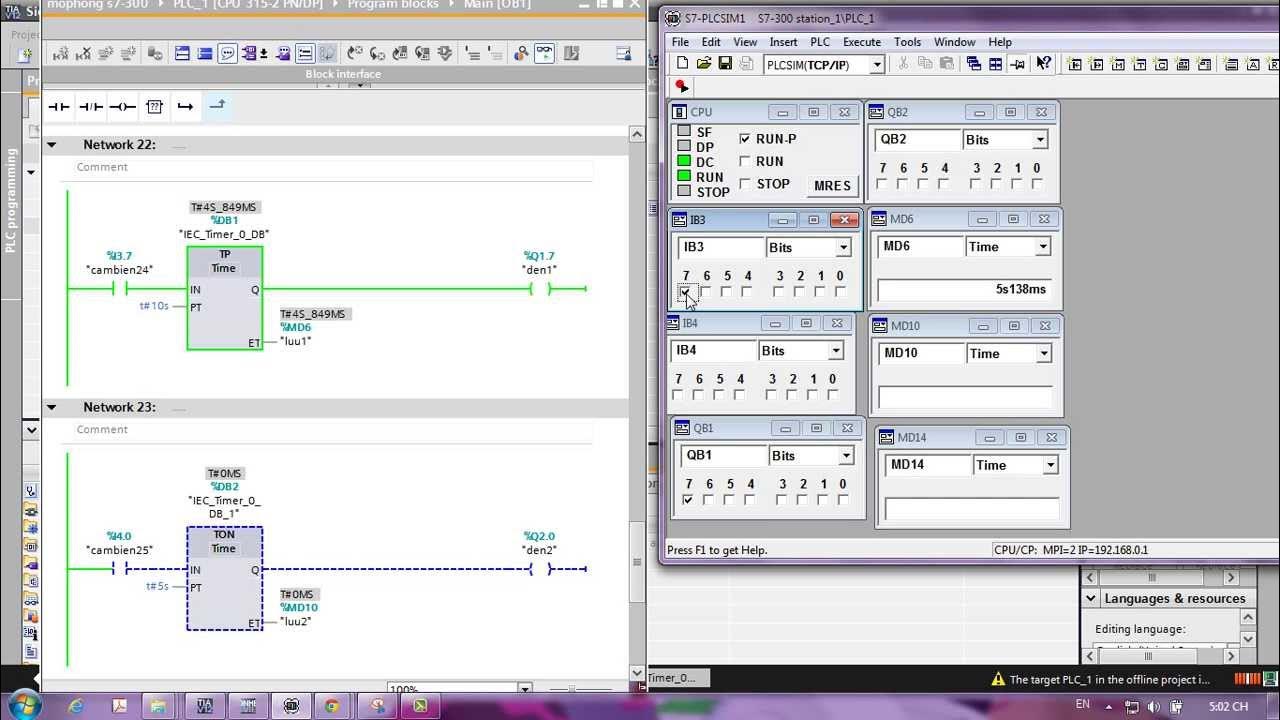Image resolution: width=1280 pixels, height=720 pixels.
Task: Click the MD14 address input field
Action: coord(928,465)
